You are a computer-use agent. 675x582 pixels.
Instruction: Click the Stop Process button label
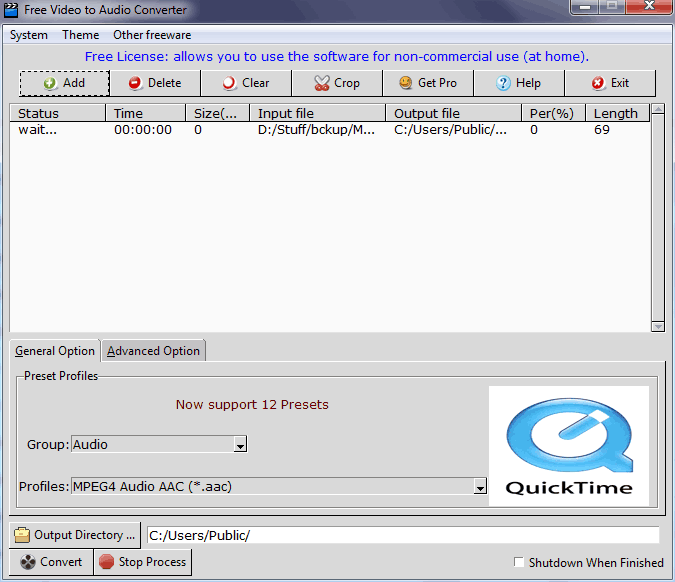tap(152, 562)
